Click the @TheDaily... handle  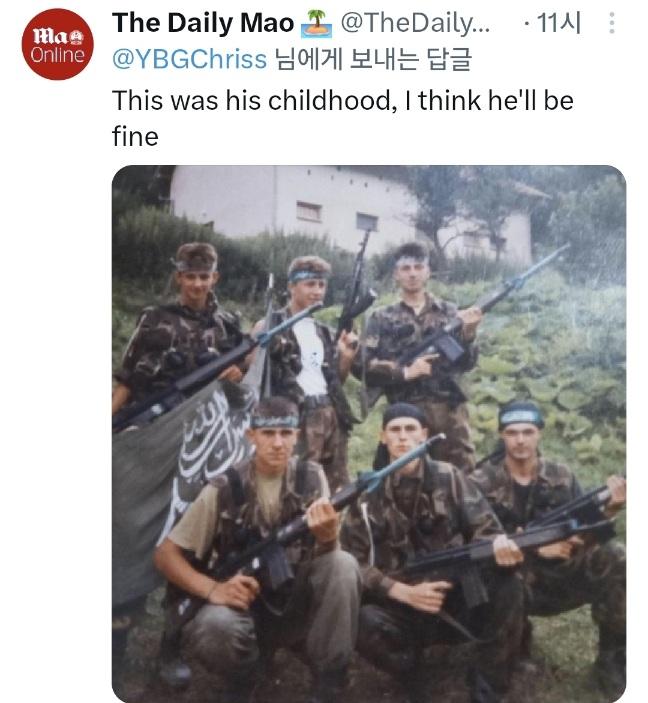click(415, 23)
